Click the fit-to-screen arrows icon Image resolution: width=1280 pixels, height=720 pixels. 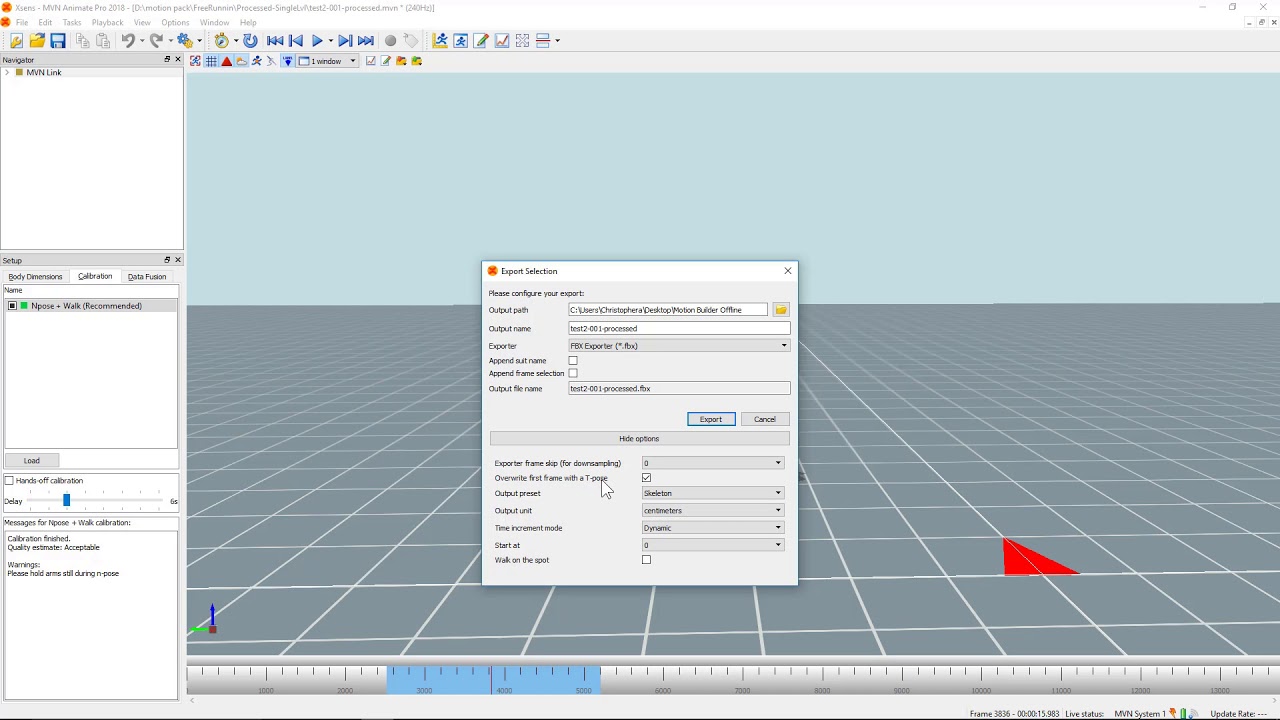coord(523,41)
